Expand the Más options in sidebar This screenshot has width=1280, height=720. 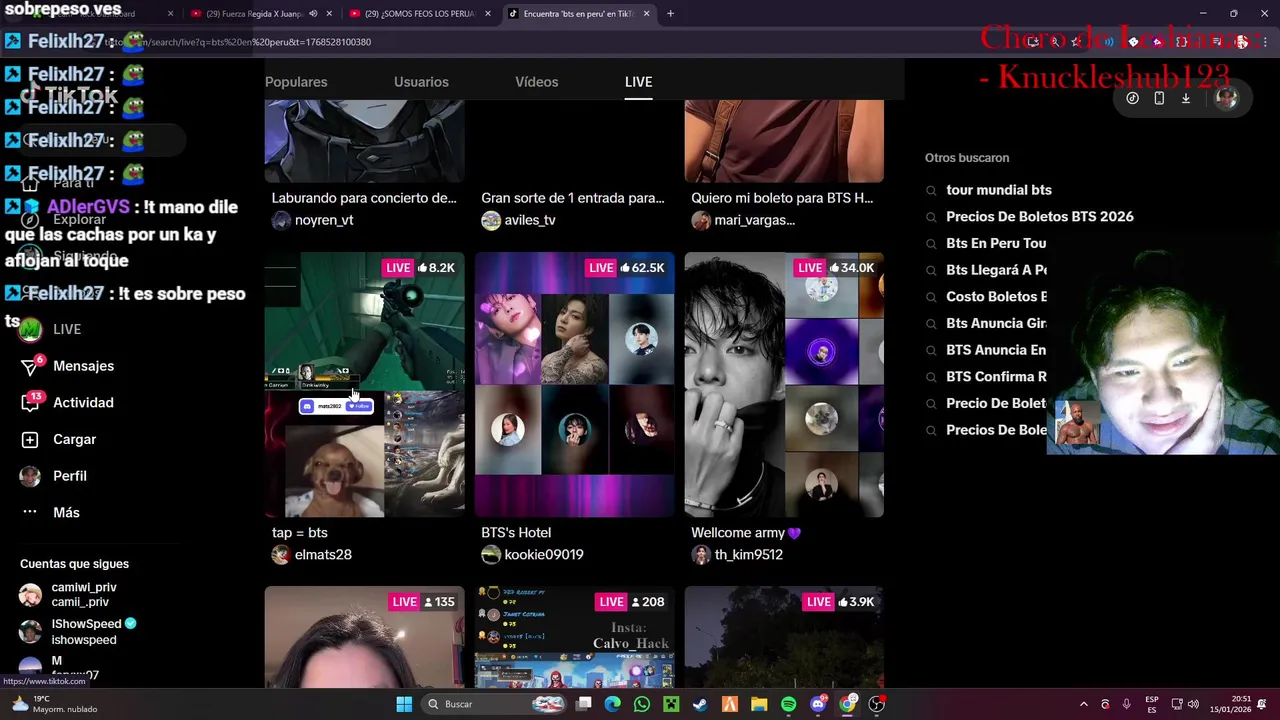(x=50, y=512)
